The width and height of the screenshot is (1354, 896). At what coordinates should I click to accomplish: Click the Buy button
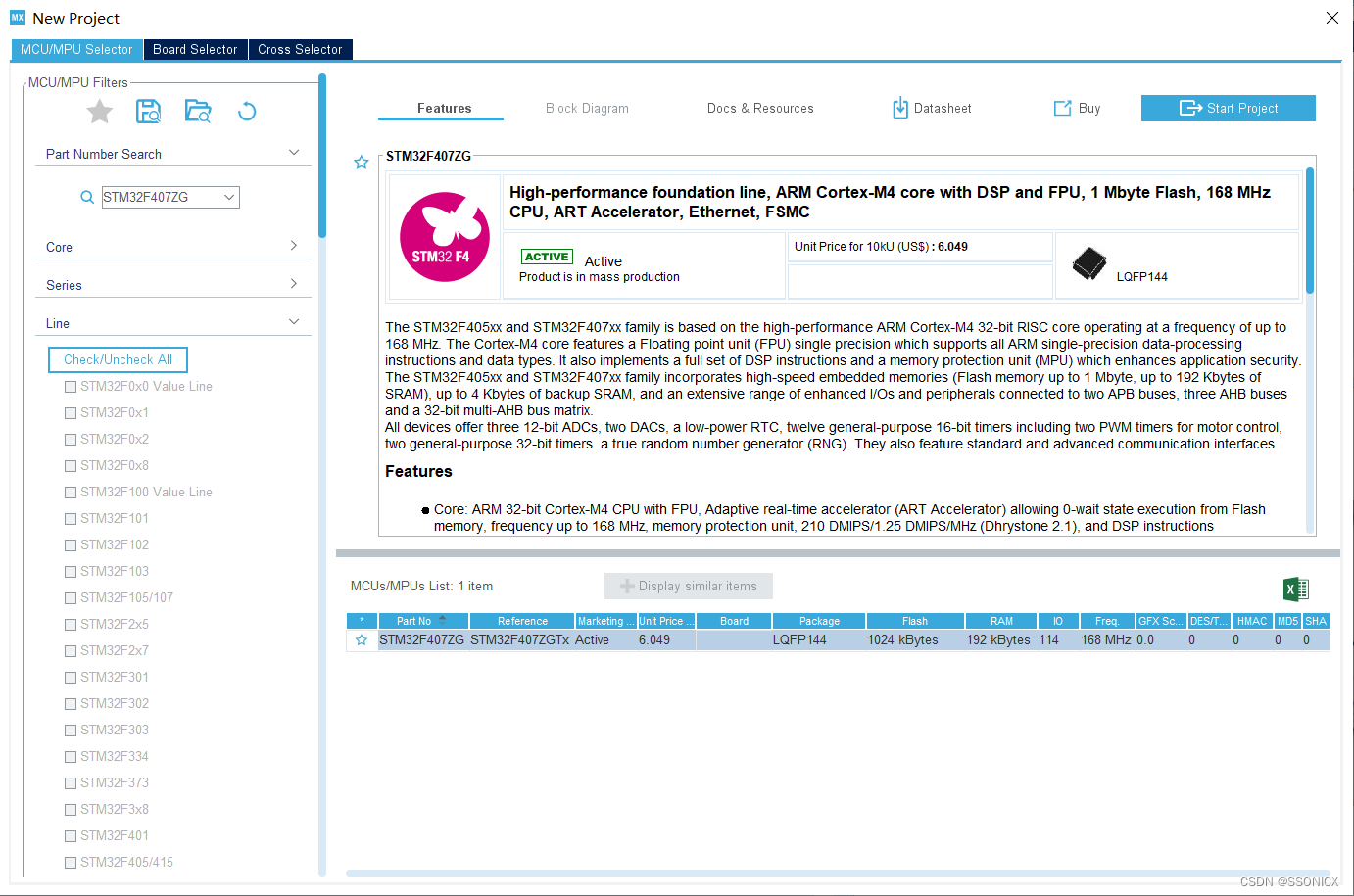(1078, 108)
